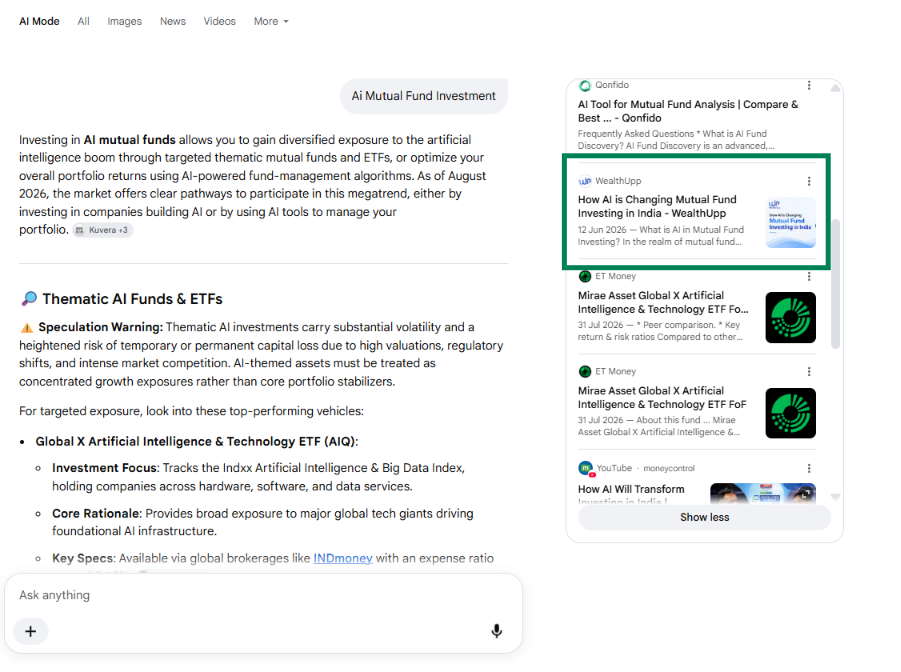Open three-dot menu for Qonfido result
The width and height of the screenshot is (901, 672).
(809, 85)
